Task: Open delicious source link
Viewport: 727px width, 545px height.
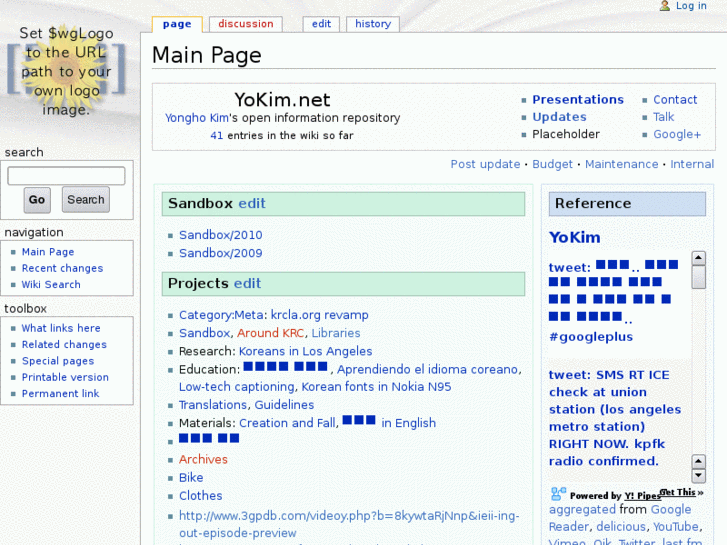Action: pyautogui.click(x=621, y=527)
